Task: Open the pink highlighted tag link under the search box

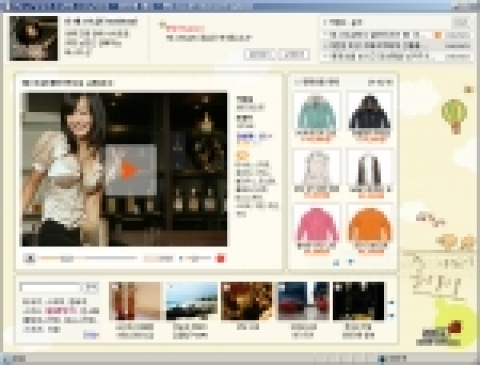Action: click(61, 311)
